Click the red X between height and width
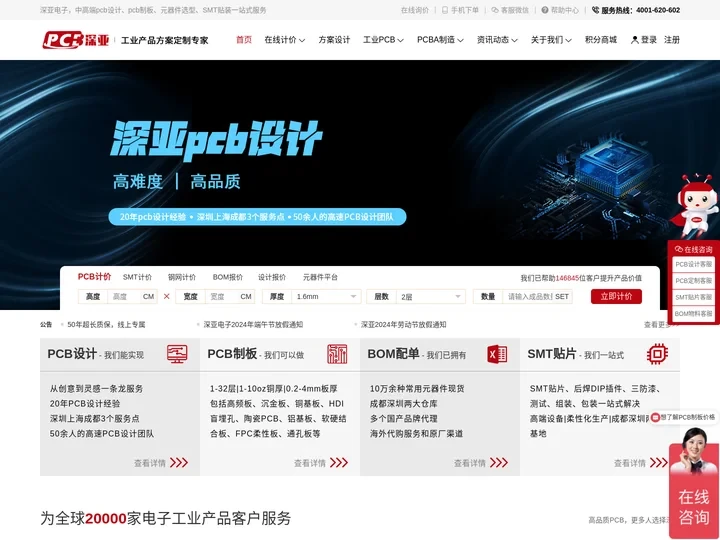The height and width of the screenshot is (540, 720). (x=167, y=296)
